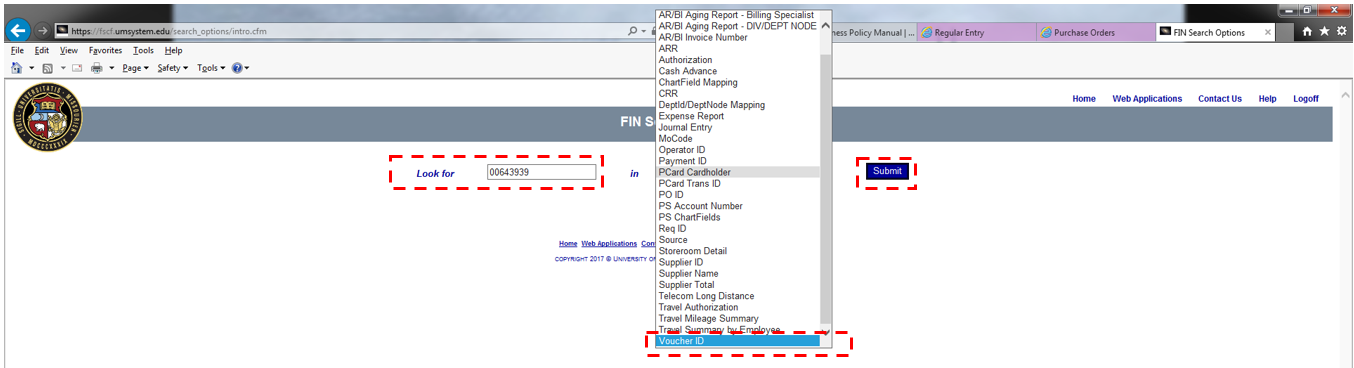Expand the Page dropdown in command bar
Image resolution: width=1354 pixels, height=368 pixels.
click(x=135, y=68)
